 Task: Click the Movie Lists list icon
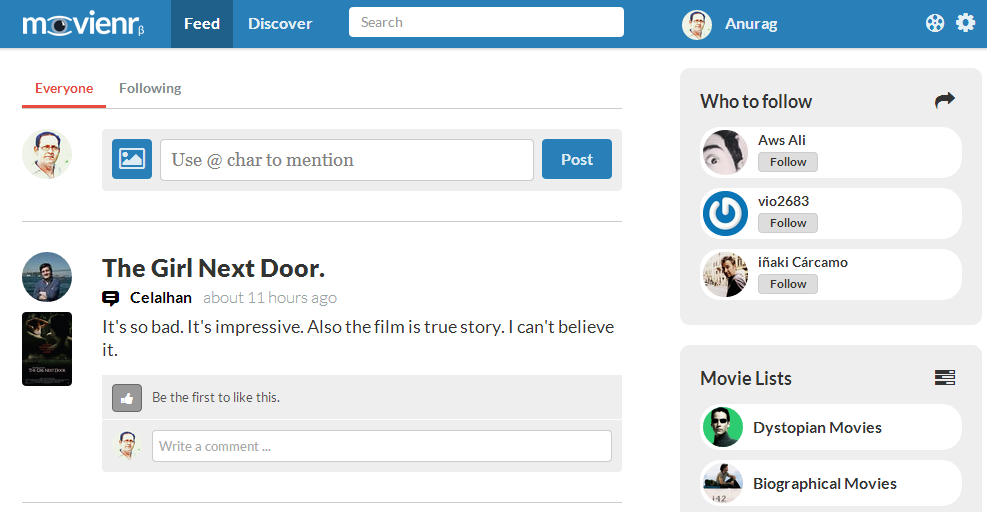pyautogui.click(x=945, y=377)
